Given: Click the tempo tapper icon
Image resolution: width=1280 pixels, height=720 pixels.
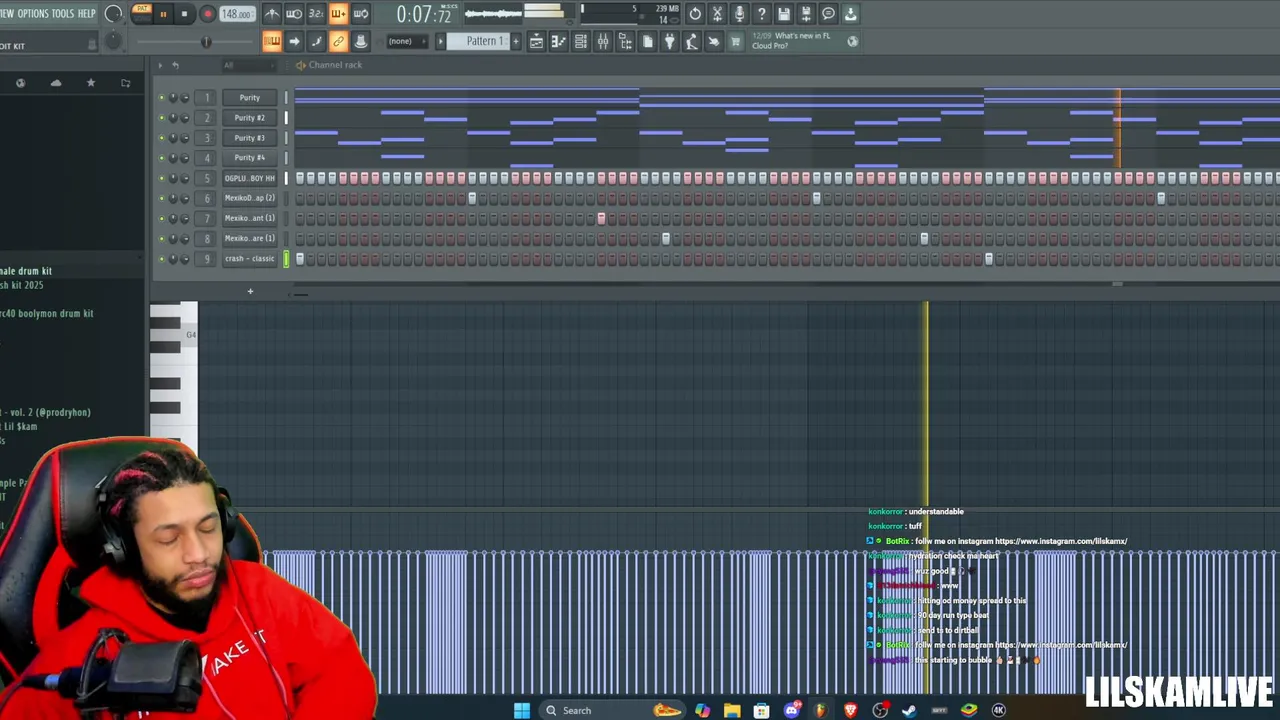Looking at the screenshot, I should (691, 41).
